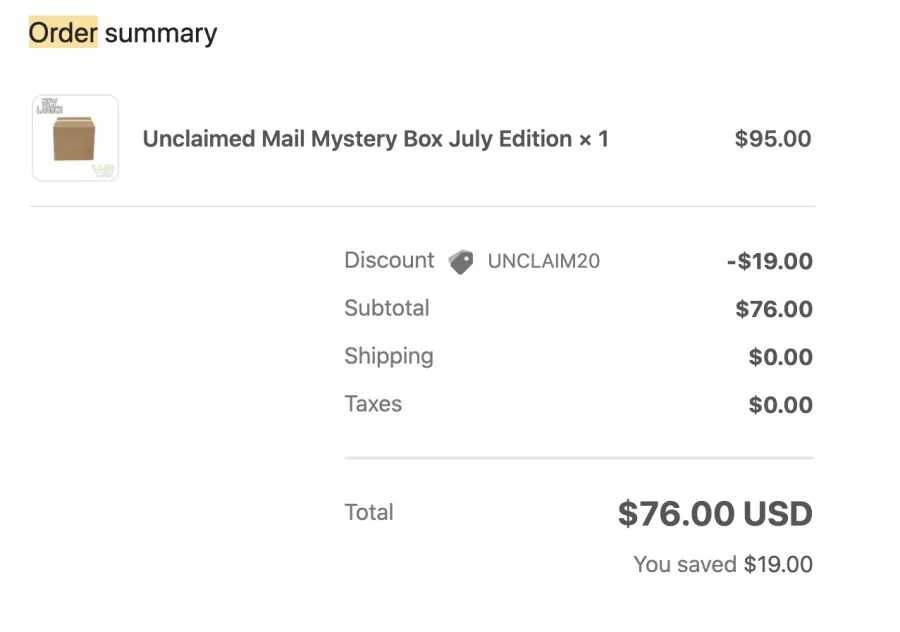Screen dimensions: 900x632
Task: Click the Discount label
Action: pyautogui.click(x=389, y=260)
